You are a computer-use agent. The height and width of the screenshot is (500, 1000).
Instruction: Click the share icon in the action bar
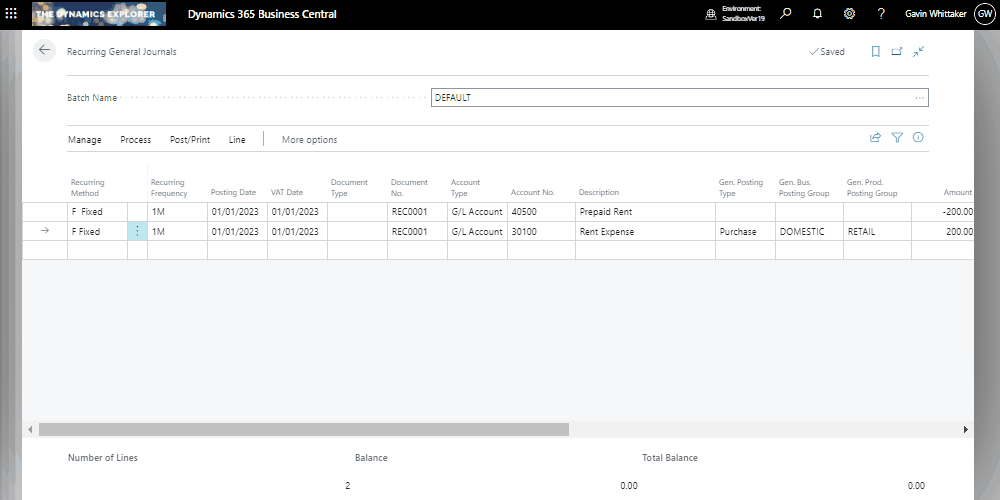875,139
